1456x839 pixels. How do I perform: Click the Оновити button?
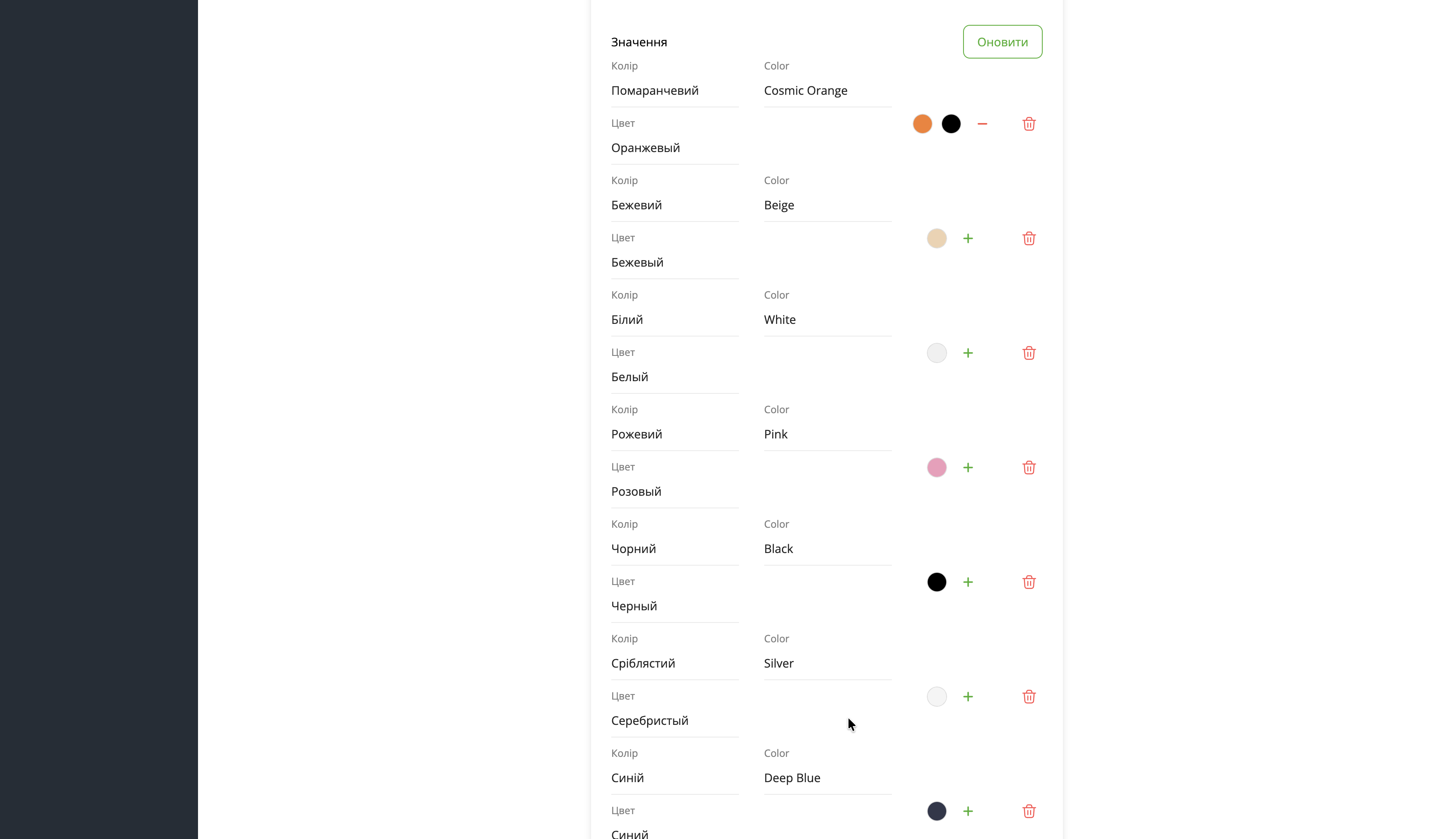tap(1002, 42)
